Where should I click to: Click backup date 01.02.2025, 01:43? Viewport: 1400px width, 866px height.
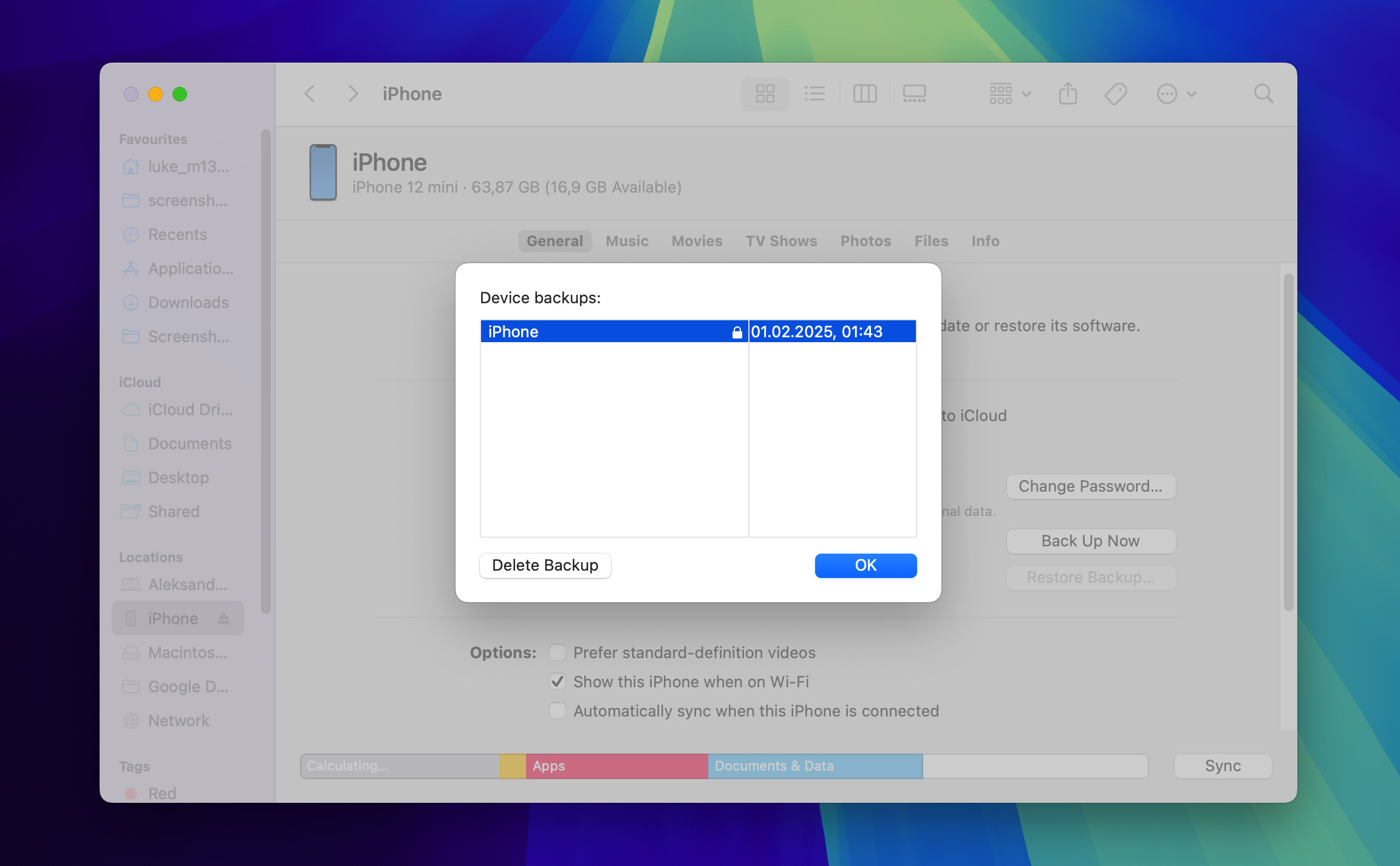[816, 332]
